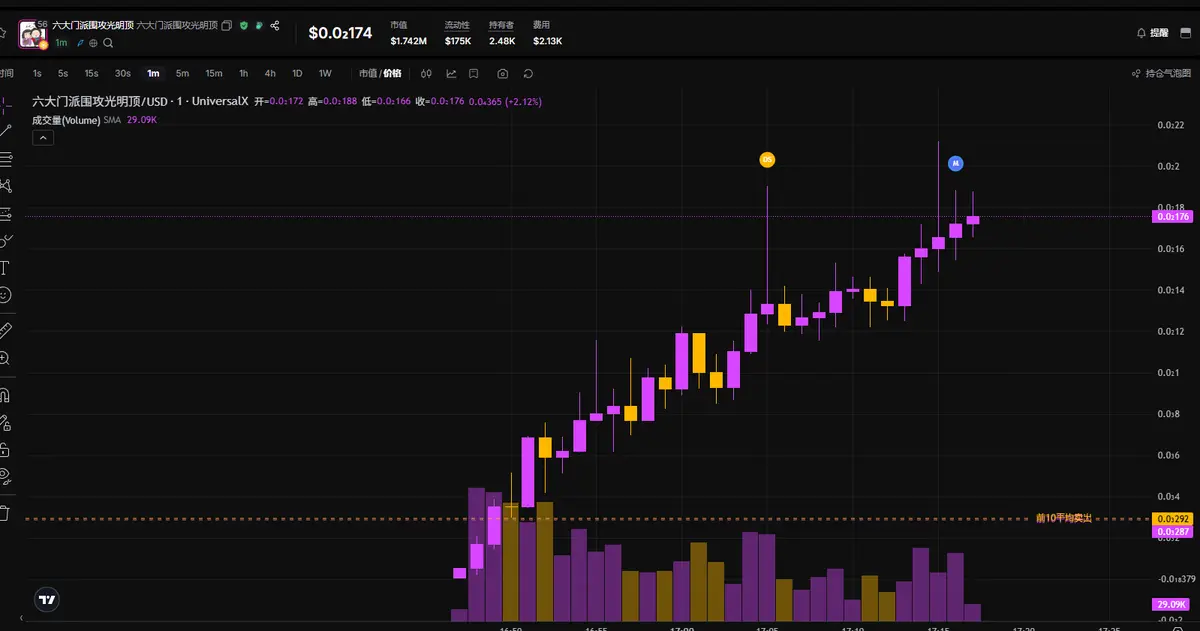
Task: Click the orange DS marker on chart
Action: tap(767, 159)
